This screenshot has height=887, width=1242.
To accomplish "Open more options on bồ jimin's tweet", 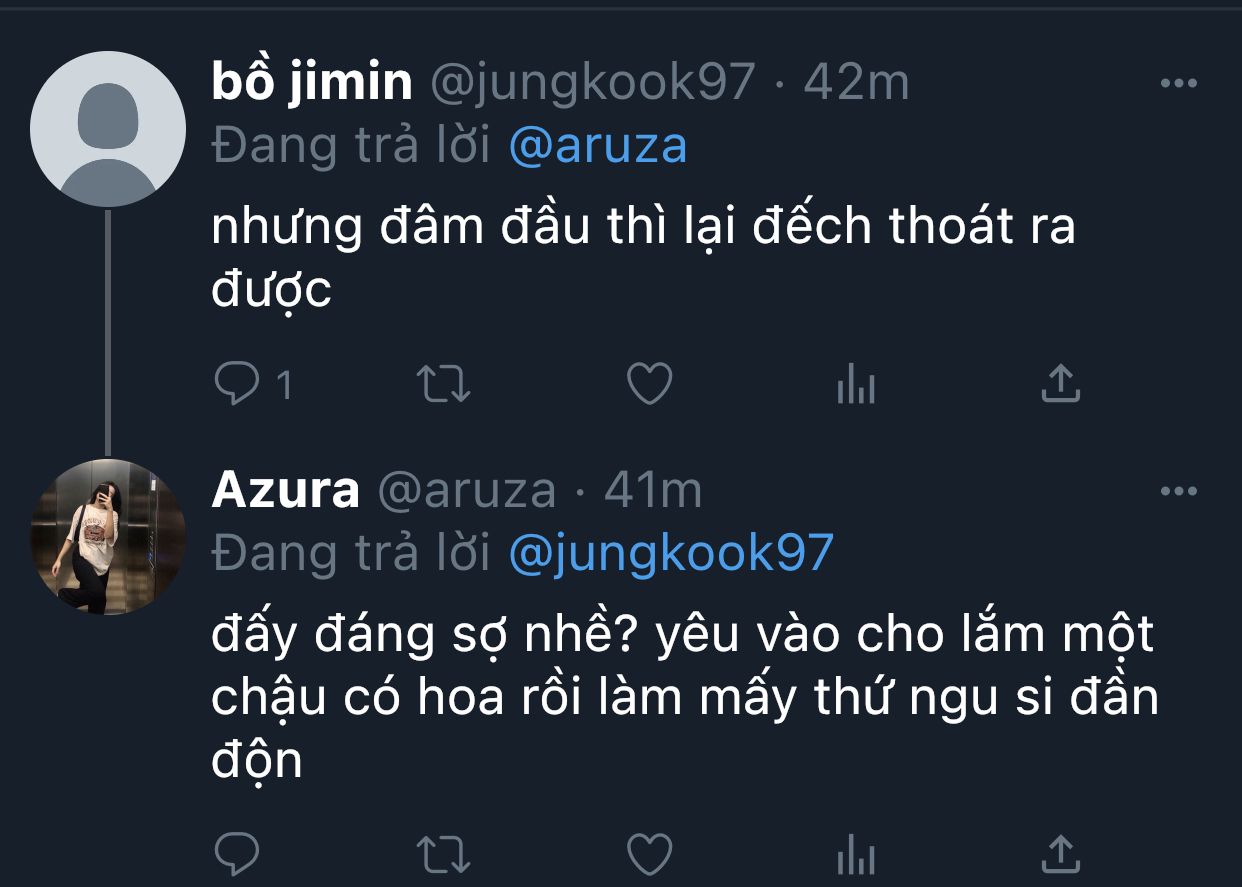I will pos(1179,84).
